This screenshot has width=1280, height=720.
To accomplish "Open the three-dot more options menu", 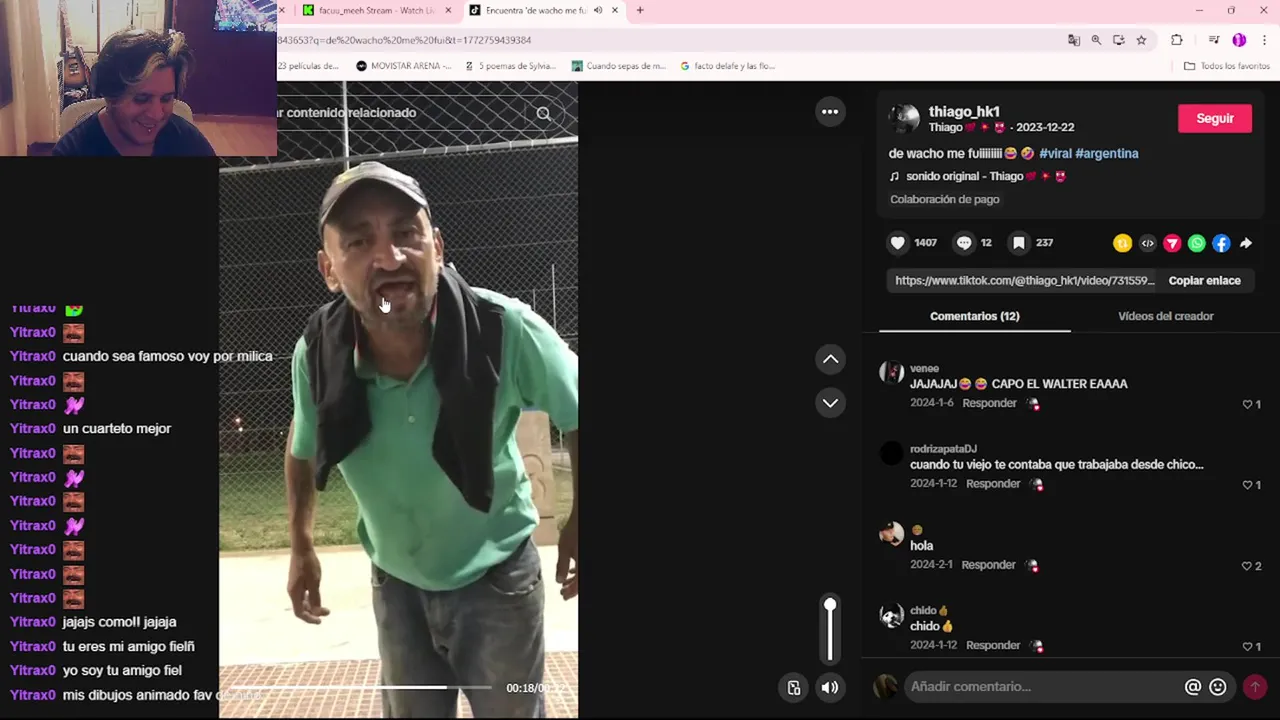I will [x=830, y=112].
